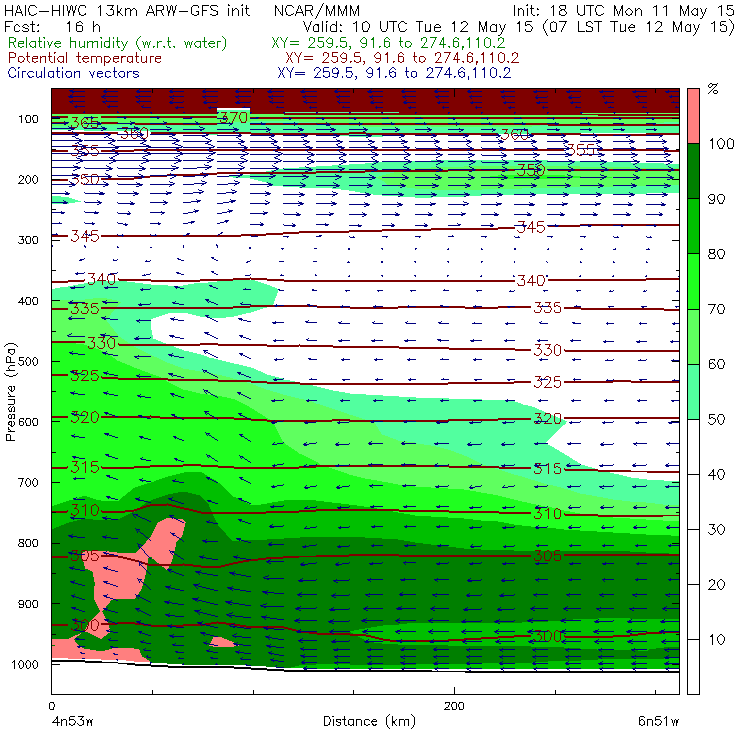Viewport: 740px width, 740px height.
Task: Pick the 50–60% aqua colorbar segment
Action: [x=693, y=392]
